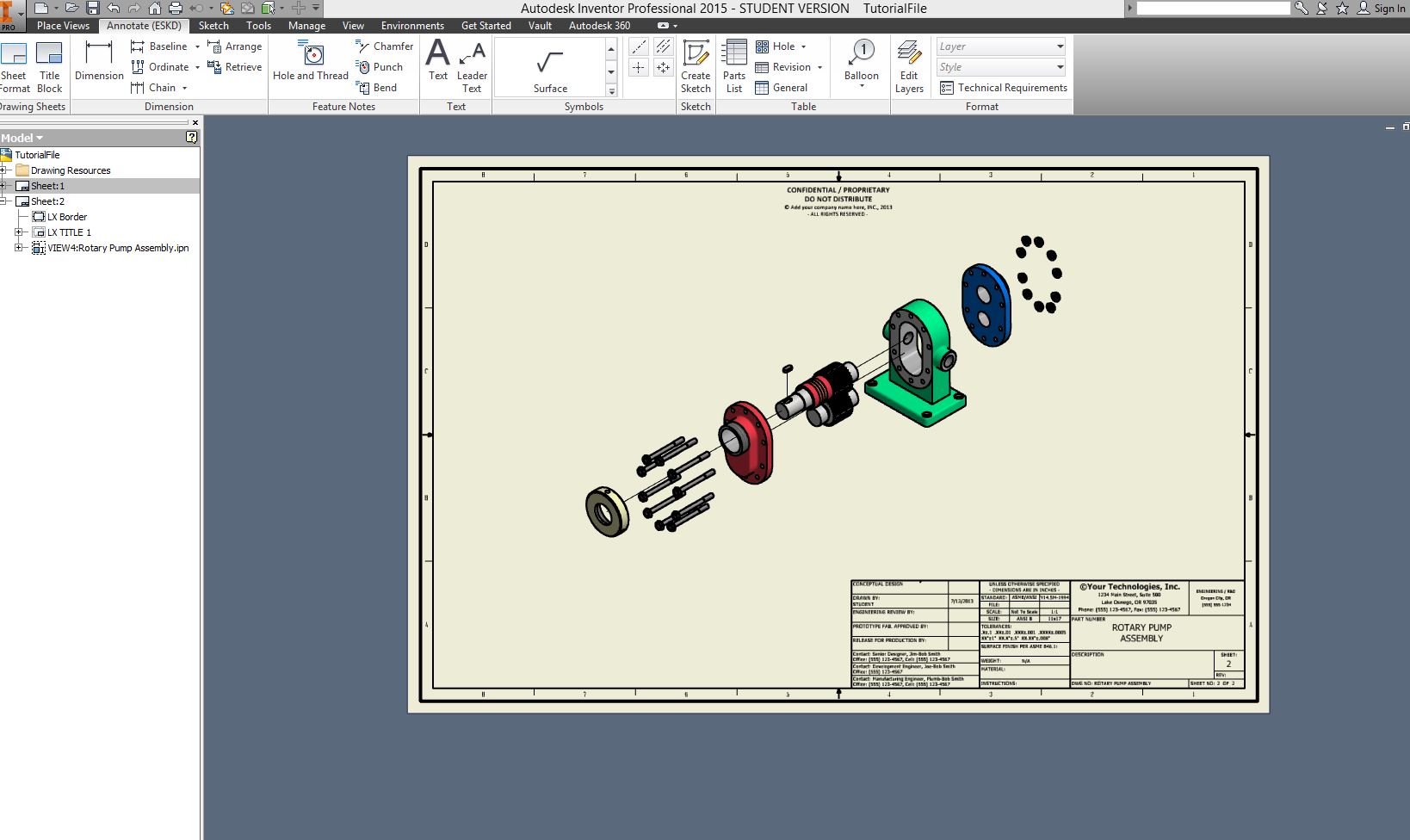This screenshot has height=840, width=1410.
Task: Expand VIEW4:Rotary Pump Assembly.ipn node
Action: [19, 248]
